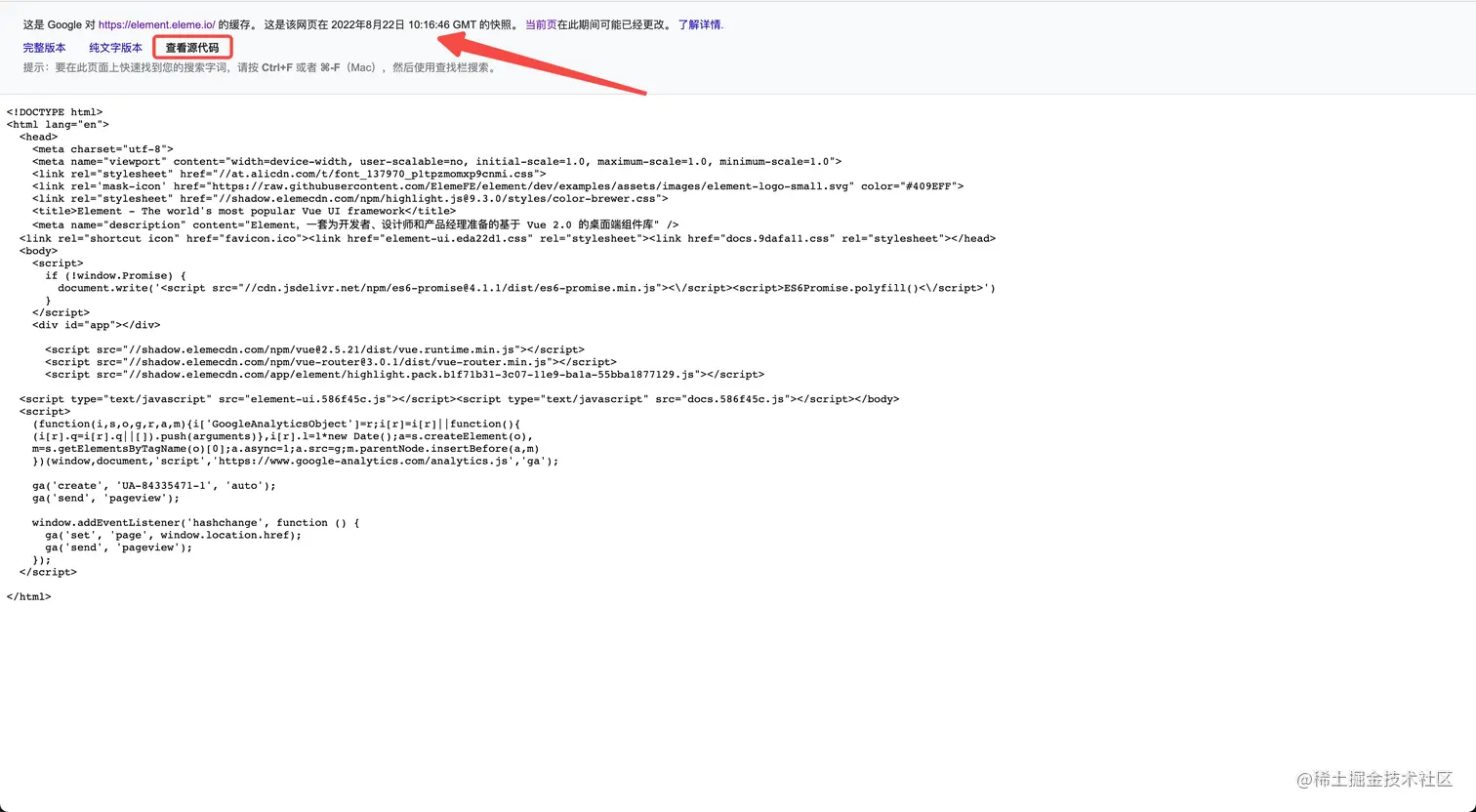Click the closing </html> tag

28,596
